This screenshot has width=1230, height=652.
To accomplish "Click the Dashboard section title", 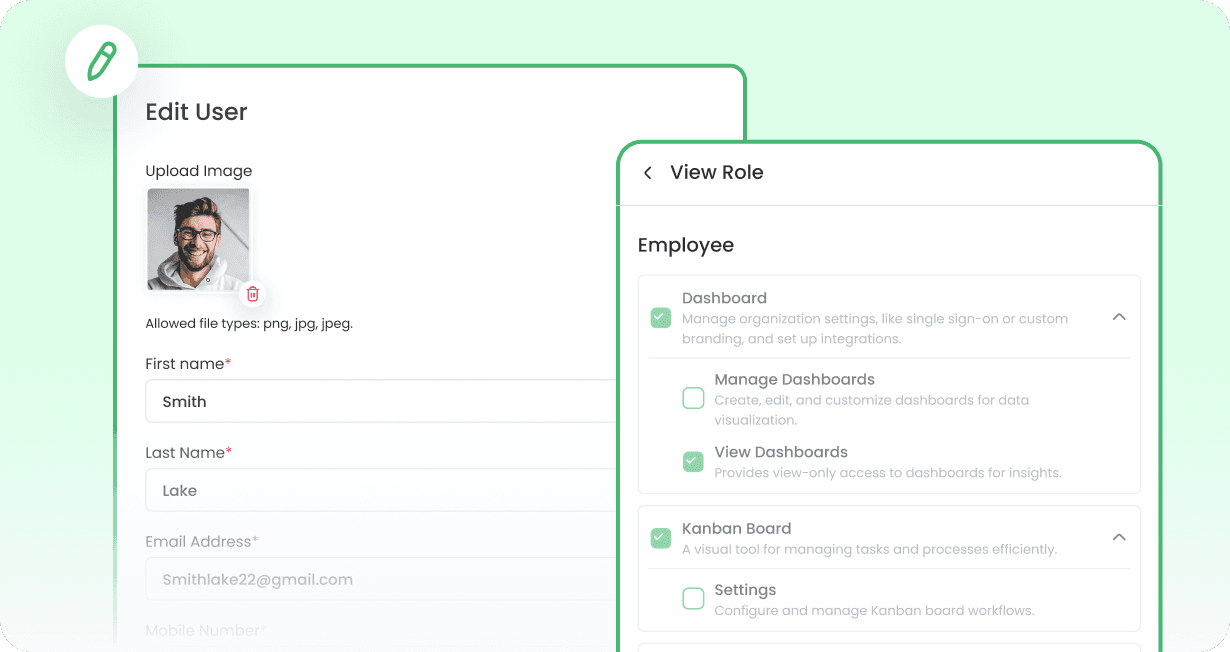I will point(725,298).
